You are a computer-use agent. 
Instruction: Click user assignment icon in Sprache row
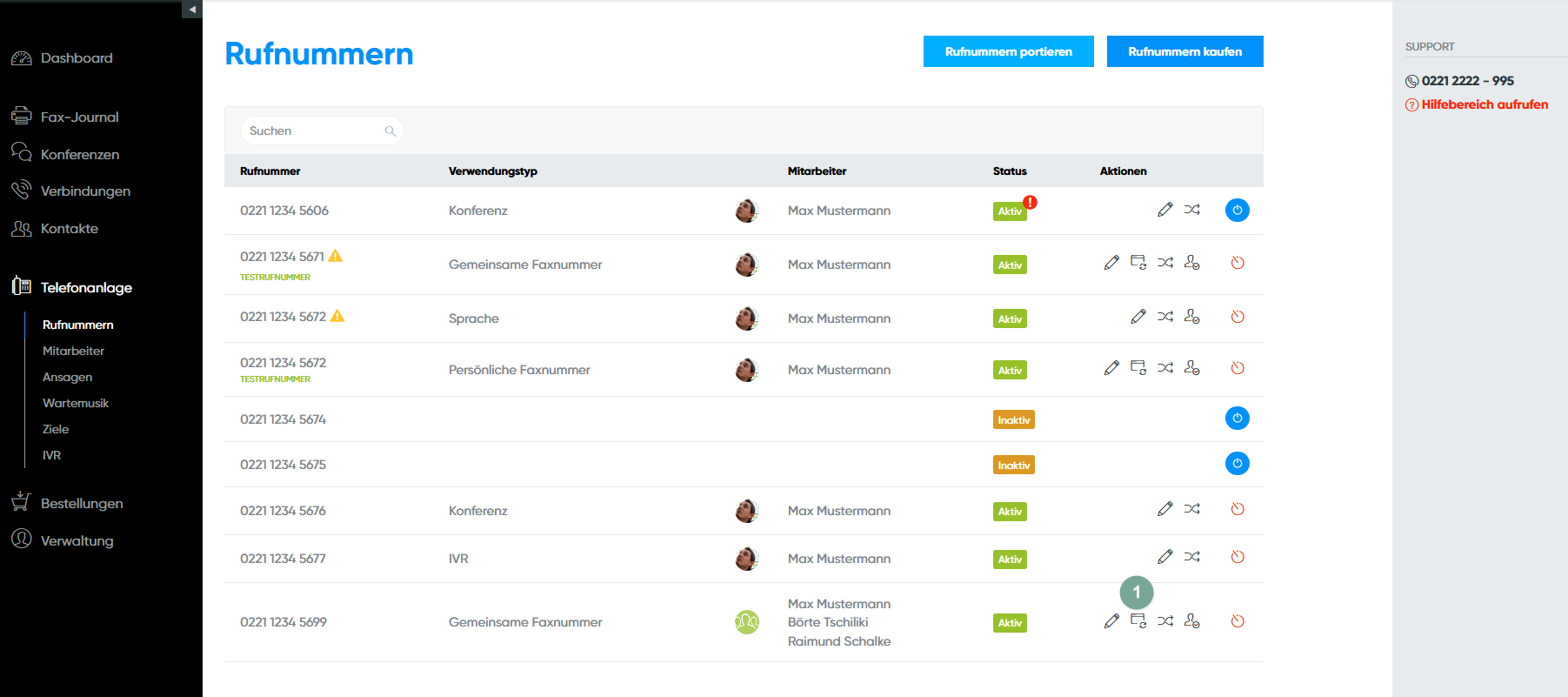click(x=1191, y=317)
